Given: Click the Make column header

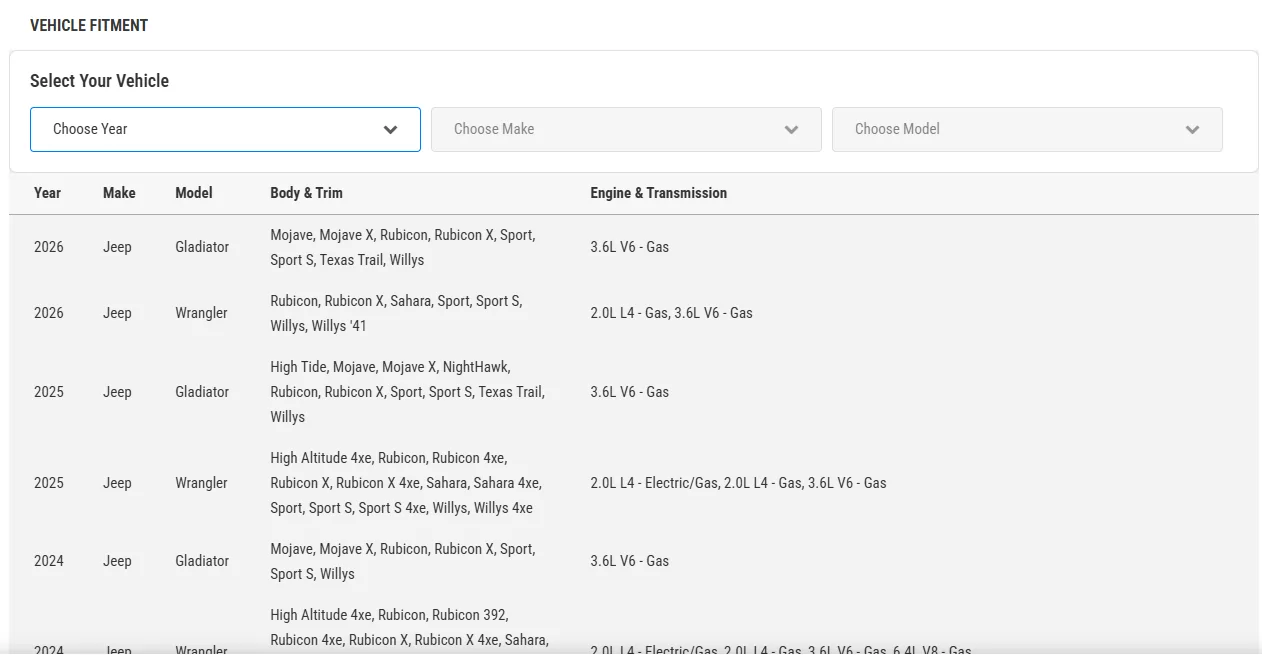Looking at the screenshot, I should click(119, 193).
